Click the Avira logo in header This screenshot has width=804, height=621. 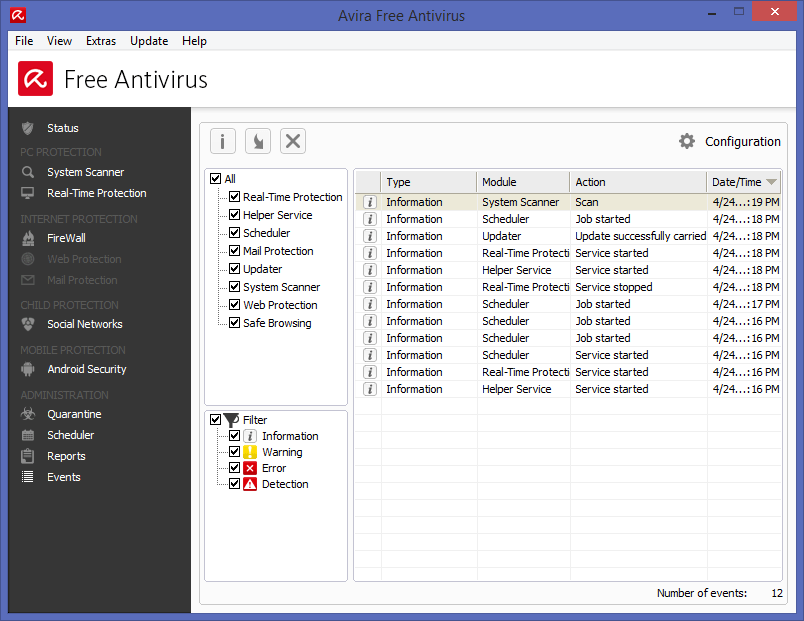tap(35, 78)
